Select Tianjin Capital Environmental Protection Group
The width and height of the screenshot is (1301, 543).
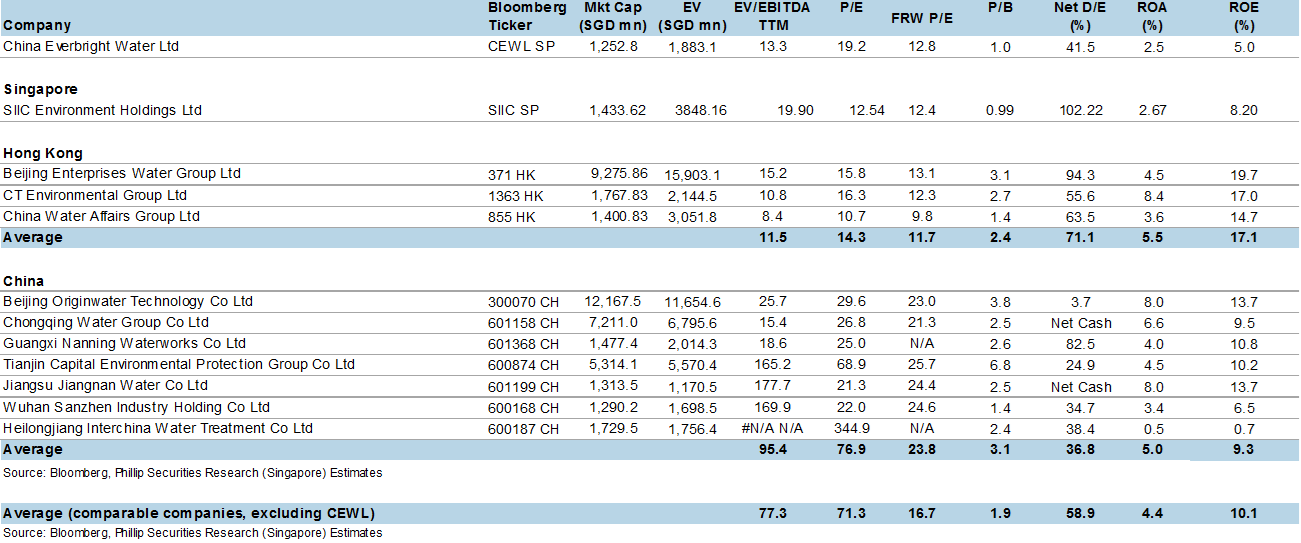(179, 364)
